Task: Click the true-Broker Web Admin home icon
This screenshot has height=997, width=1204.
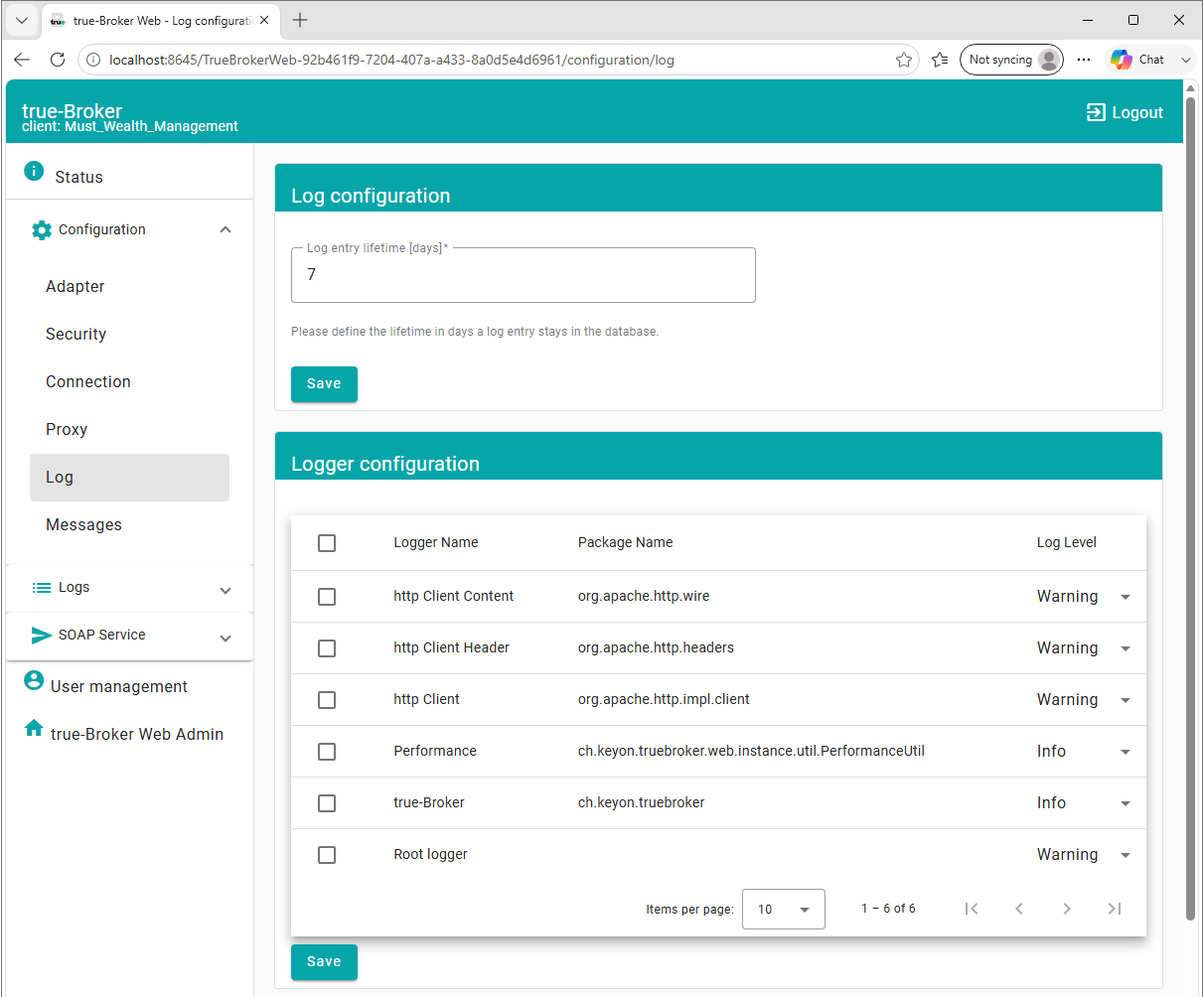Action: pos(34,728)
